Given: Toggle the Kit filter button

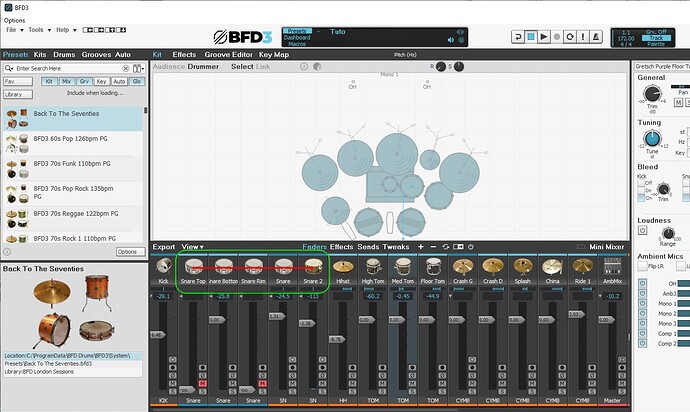Looking at the screenshot, I should pos(49,81).
